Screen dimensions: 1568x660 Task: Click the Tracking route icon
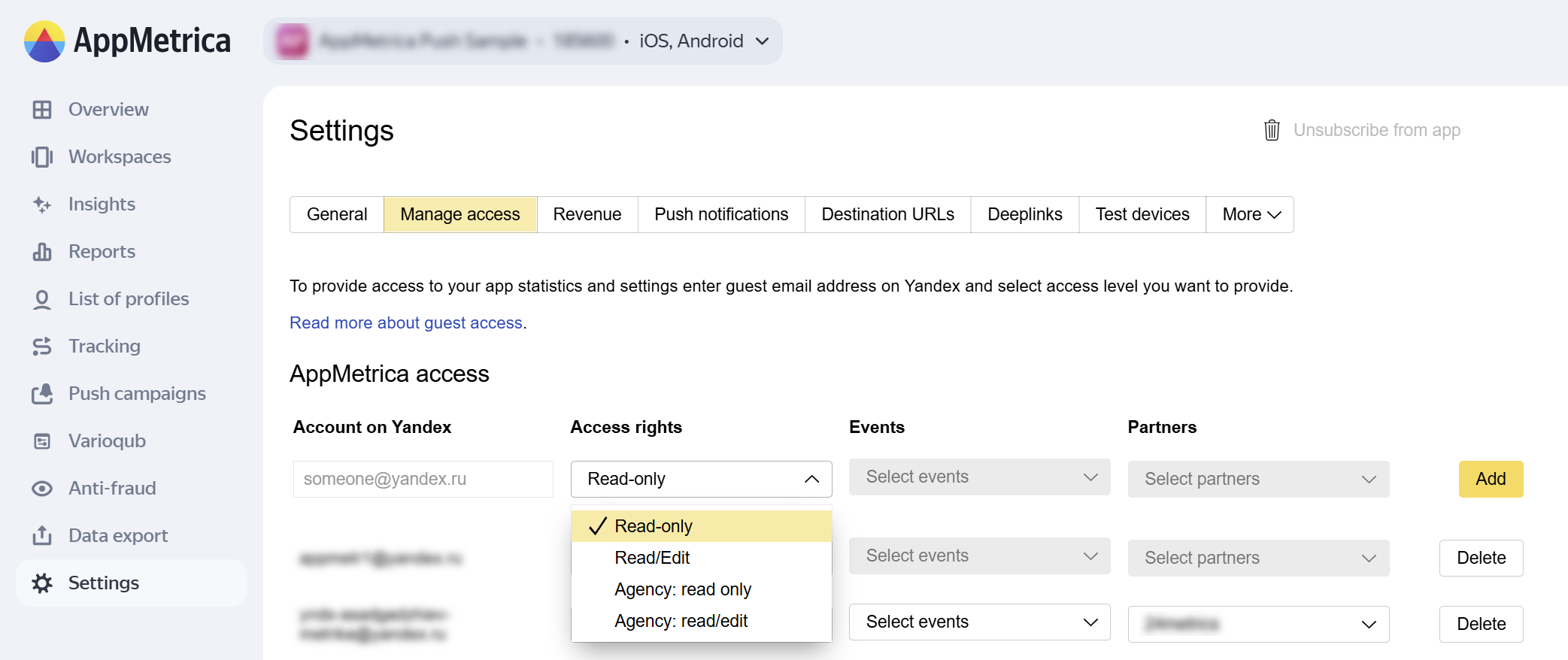(42, 347)
